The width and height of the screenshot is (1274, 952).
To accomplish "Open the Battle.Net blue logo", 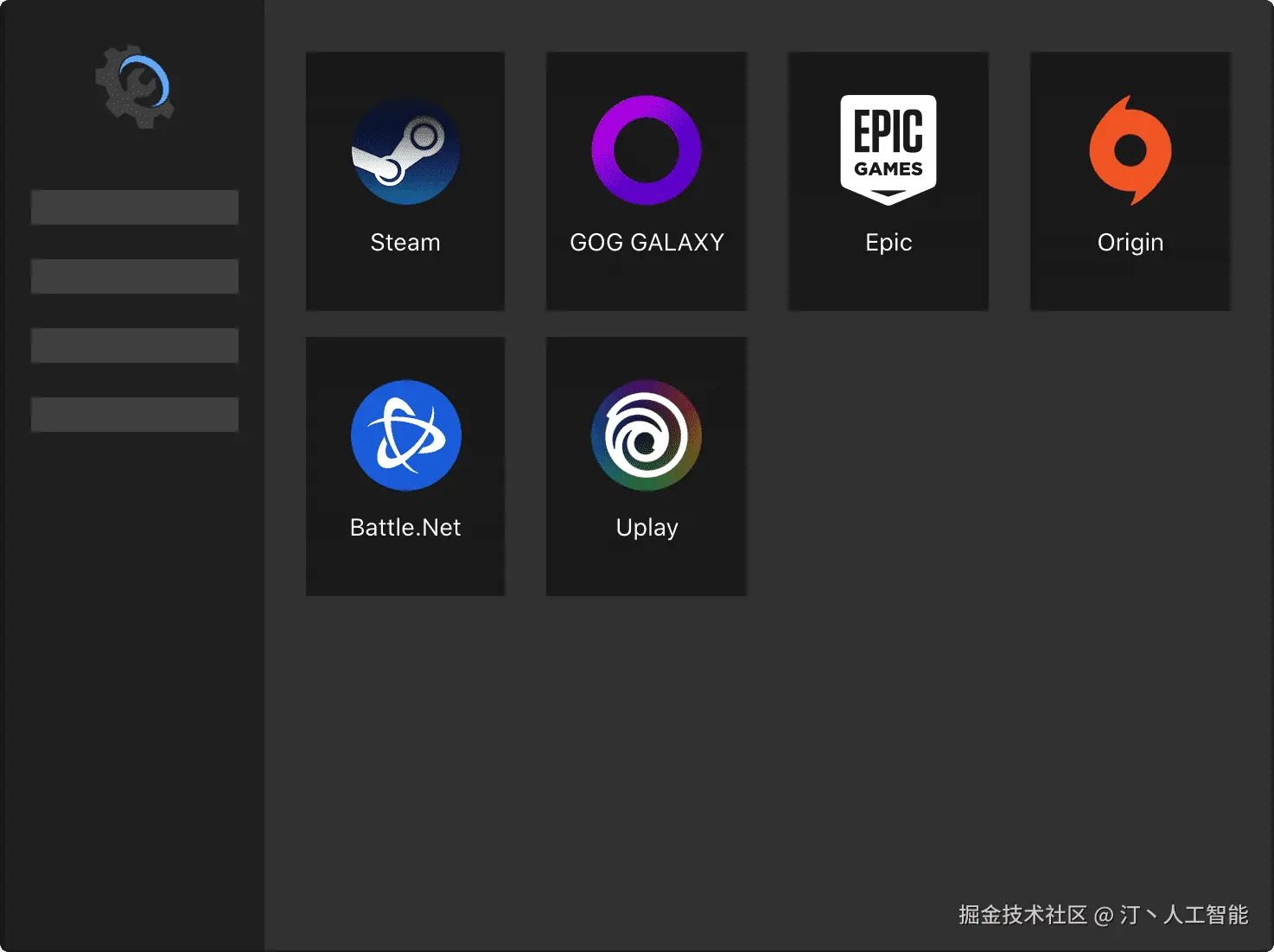I will click(405, 435).
